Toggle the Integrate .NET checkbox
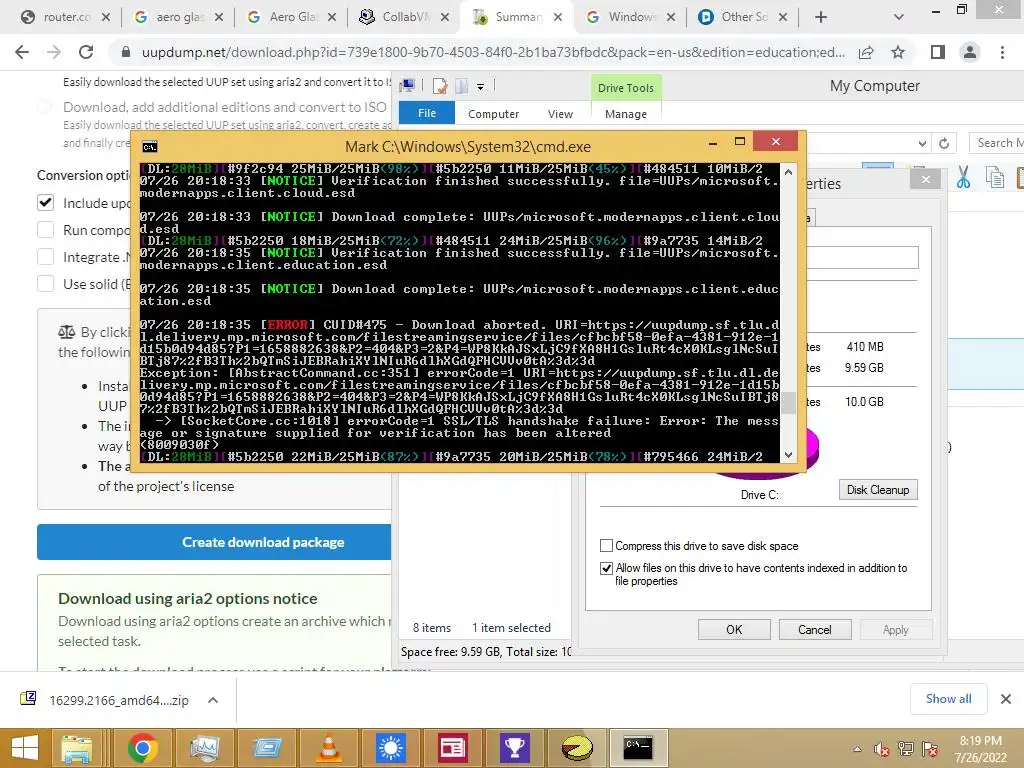Viewport: 1024px width, 768px height. coord(45,257)
